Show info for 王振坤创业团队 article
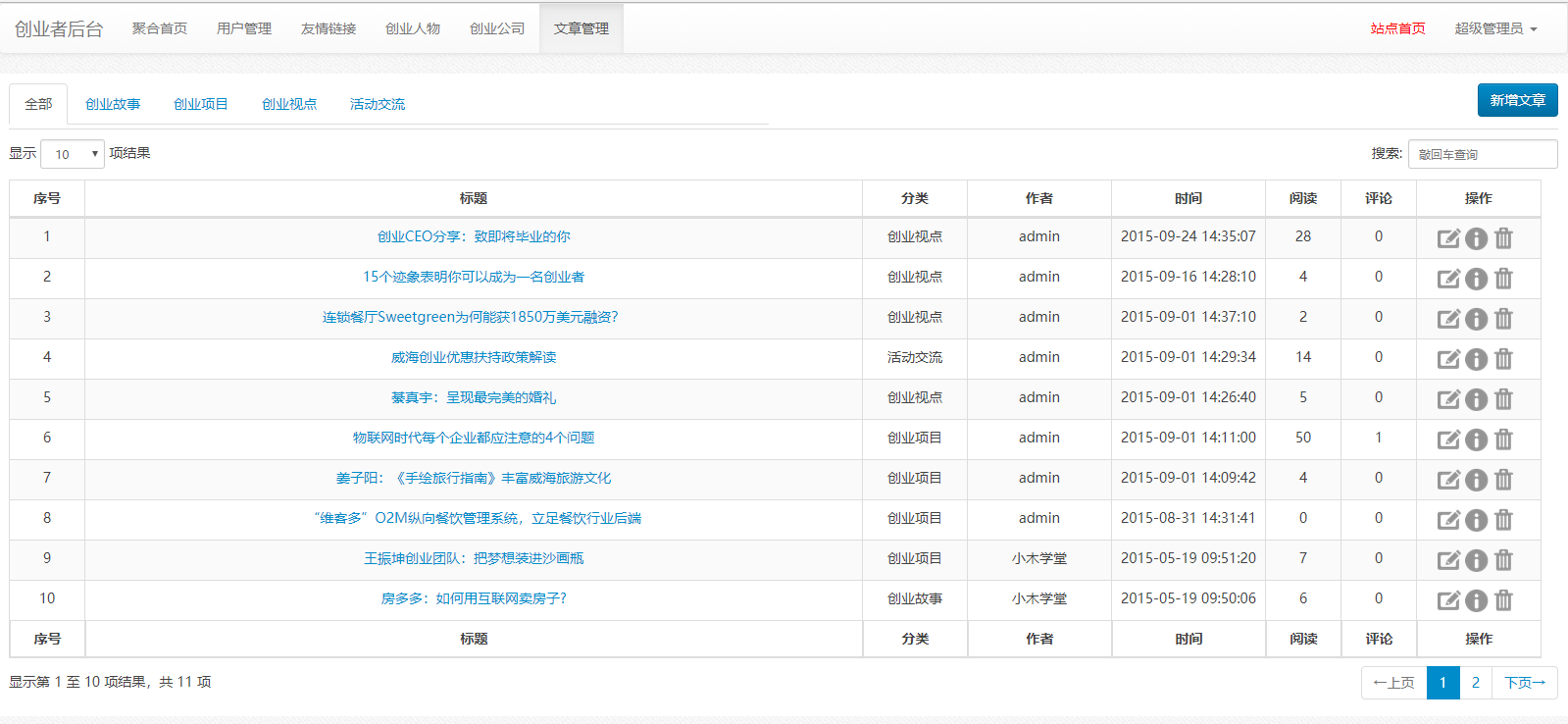The width and height of the screenshot is (1568, 724). click(1477, 560)
